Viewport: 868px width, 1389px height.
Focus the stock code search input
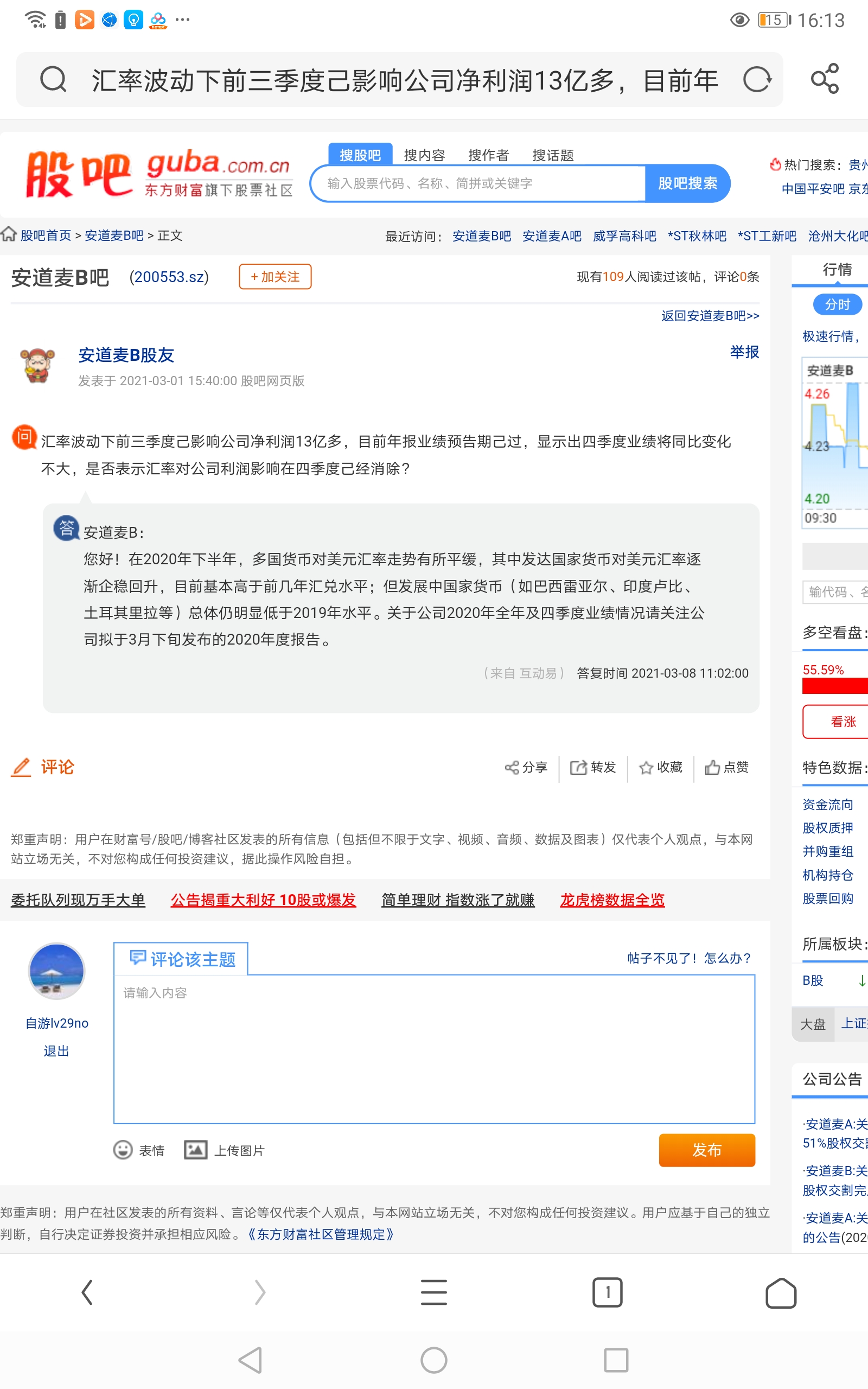(x=477, y=183)
